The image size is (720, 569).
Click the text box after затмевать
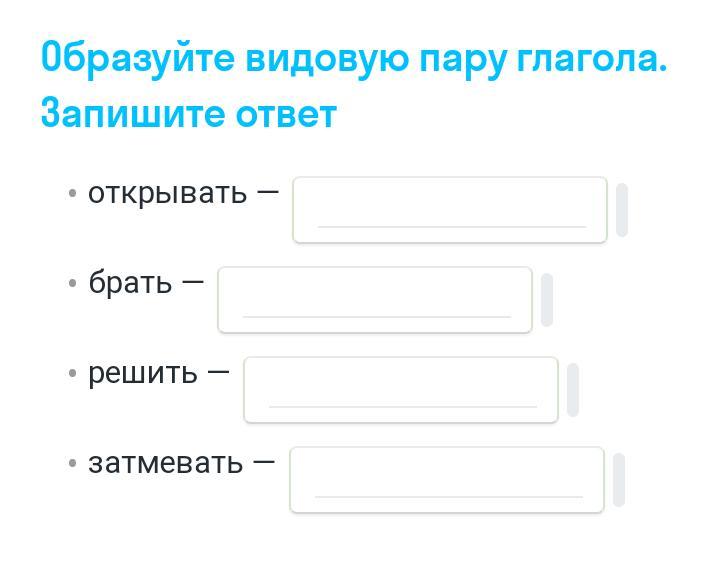click(x=447, y=480)
